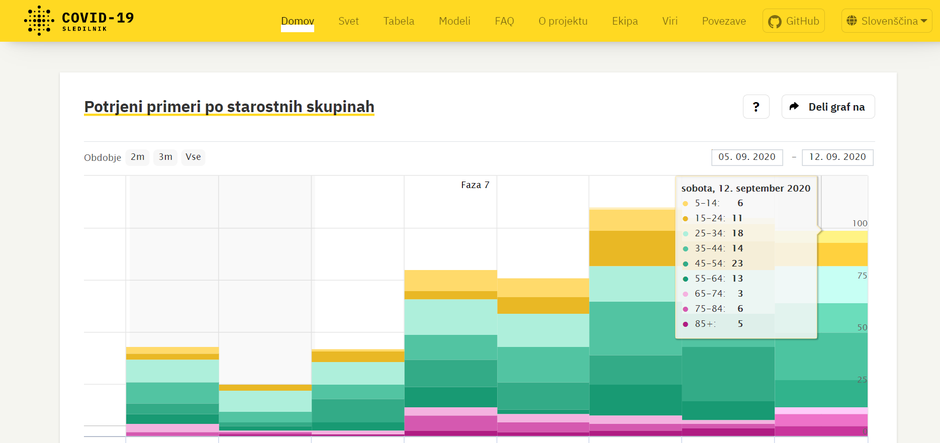The width and height of the screenshot is (940, 443).
Task: Click the question mark help button
Action: tap(756, 107)
